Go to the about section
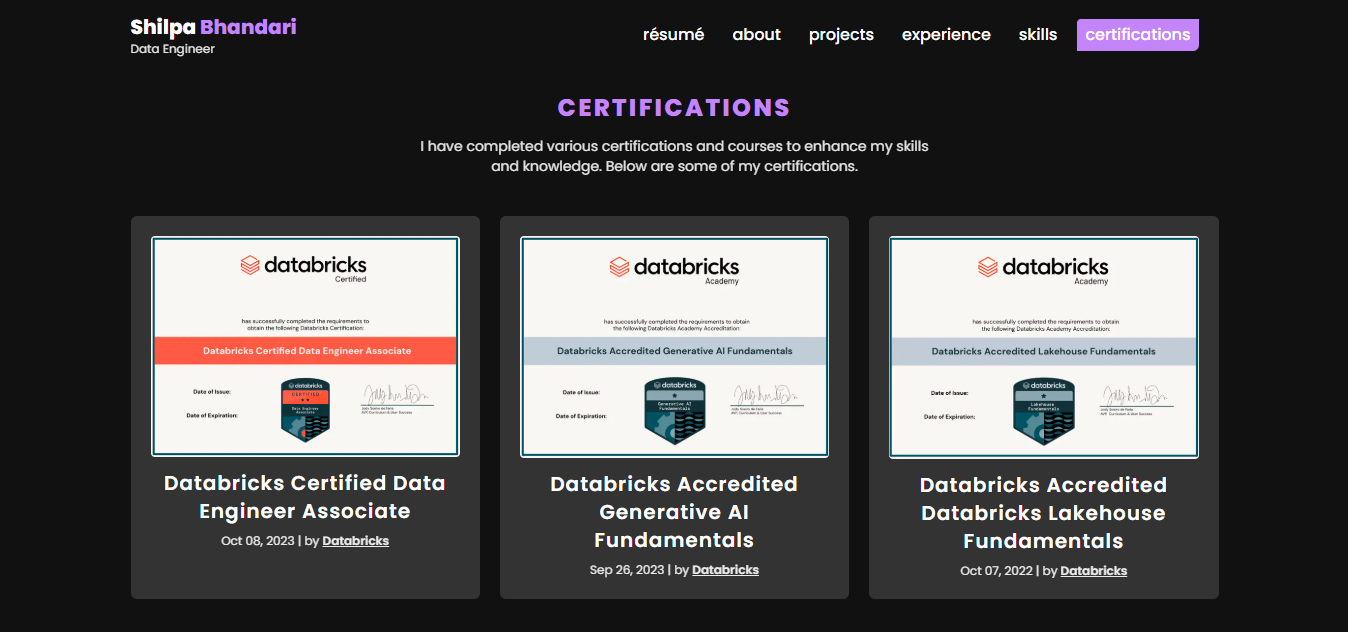 click(756, 34)
